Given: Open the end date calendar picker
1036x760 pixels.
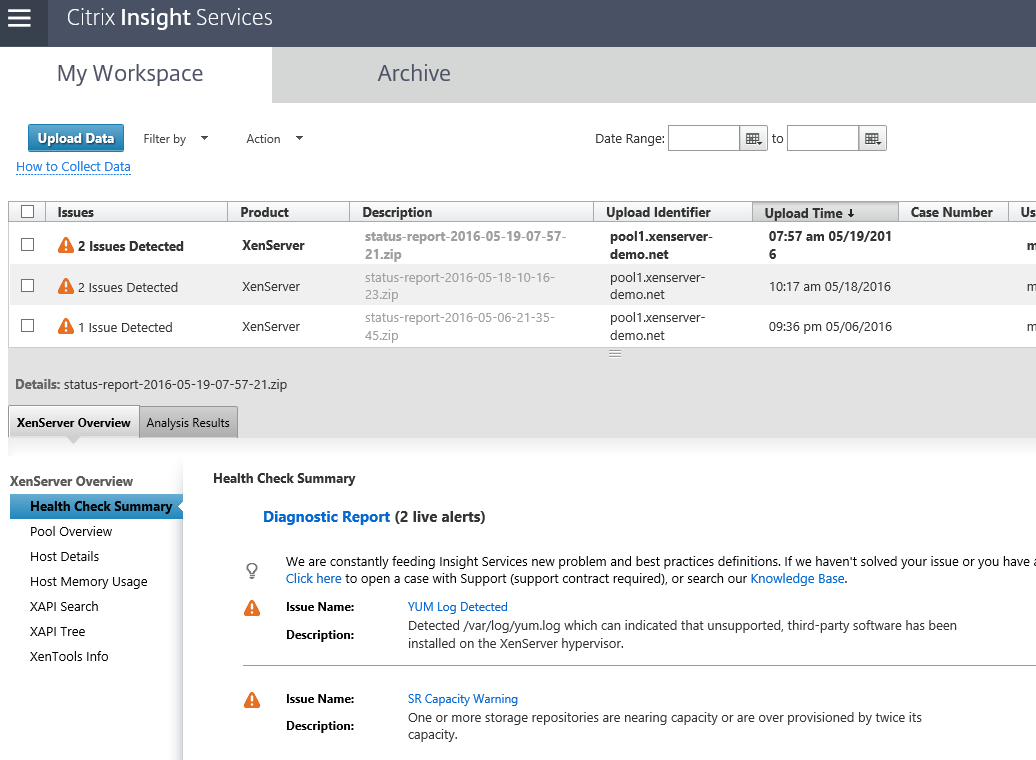Looking at the screenshot, I should pyautogui.click(x=872, y=139).
